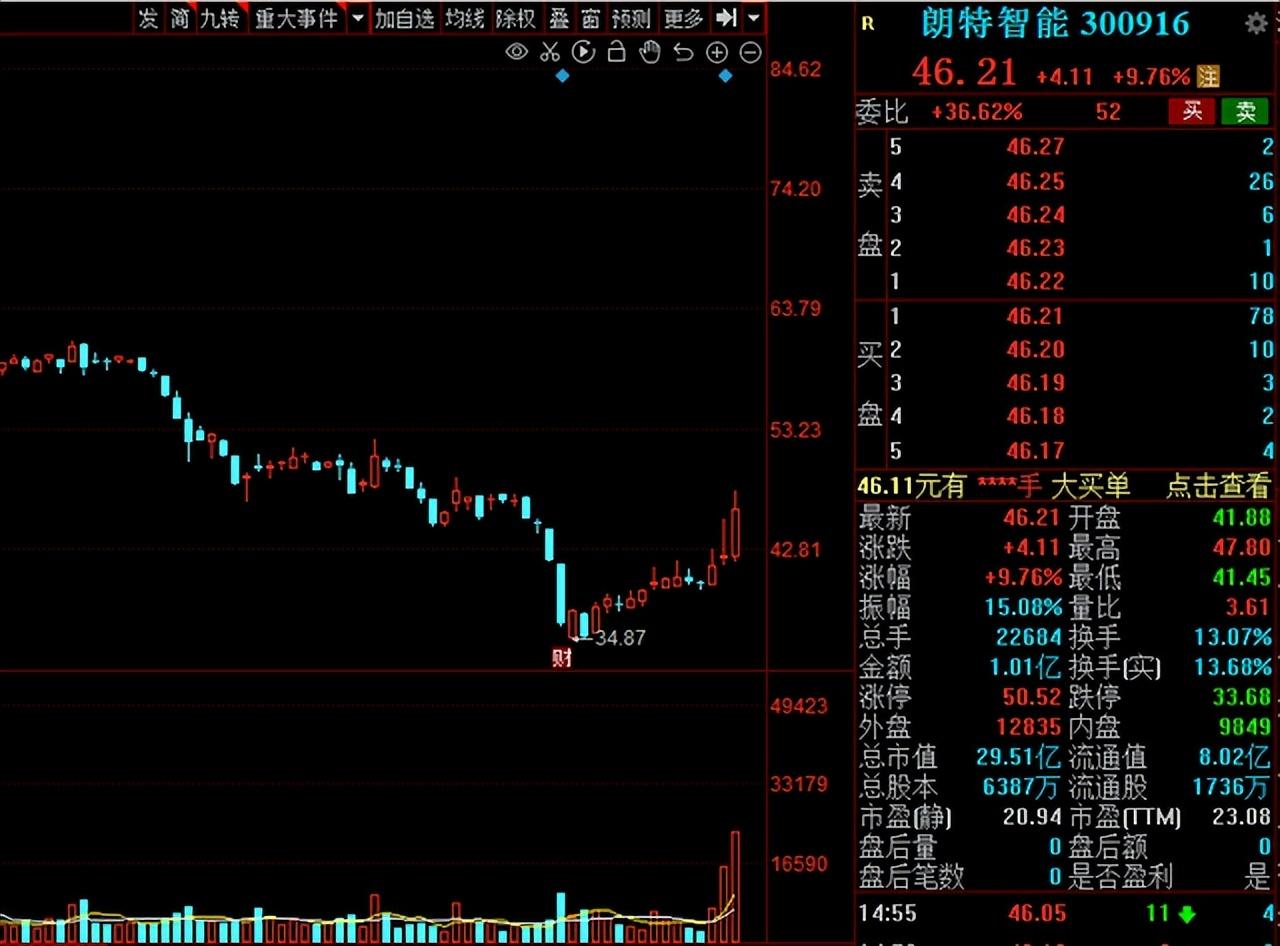Open dropdown arrow next to 重大事件
The image size is (1280, 946).
(x=357, y=18)
